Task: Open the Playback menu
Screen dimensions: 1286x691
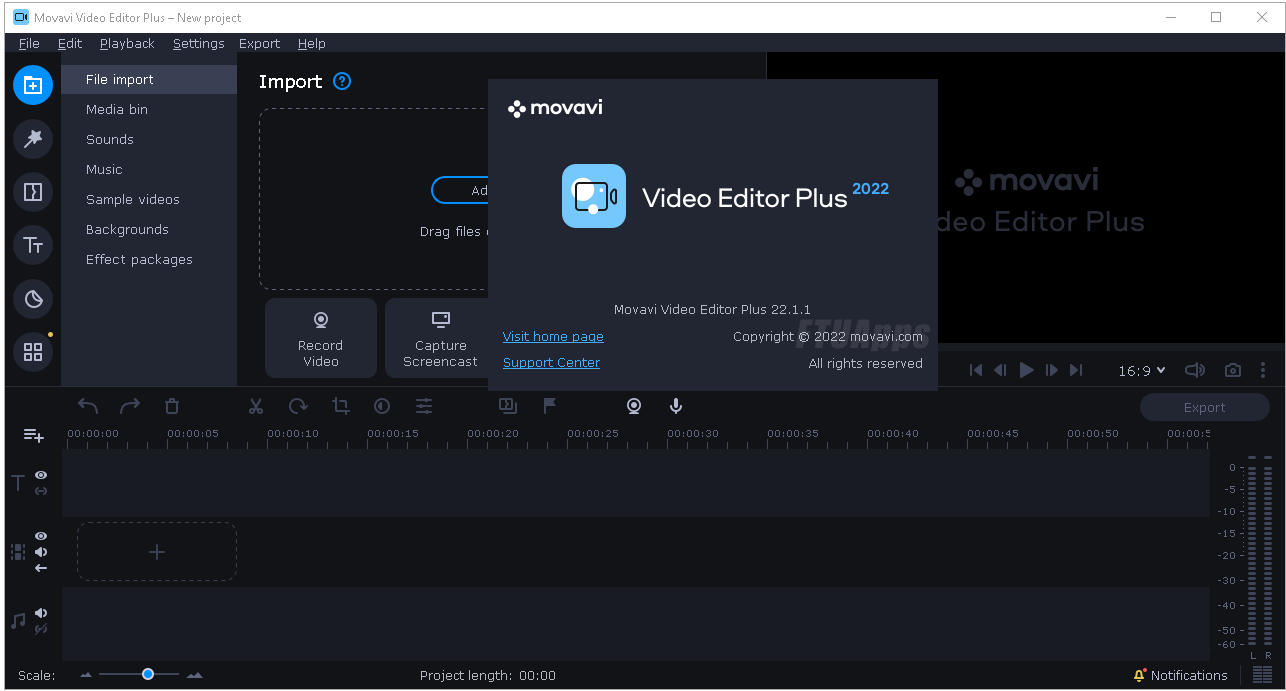Action: pos(127,43)
